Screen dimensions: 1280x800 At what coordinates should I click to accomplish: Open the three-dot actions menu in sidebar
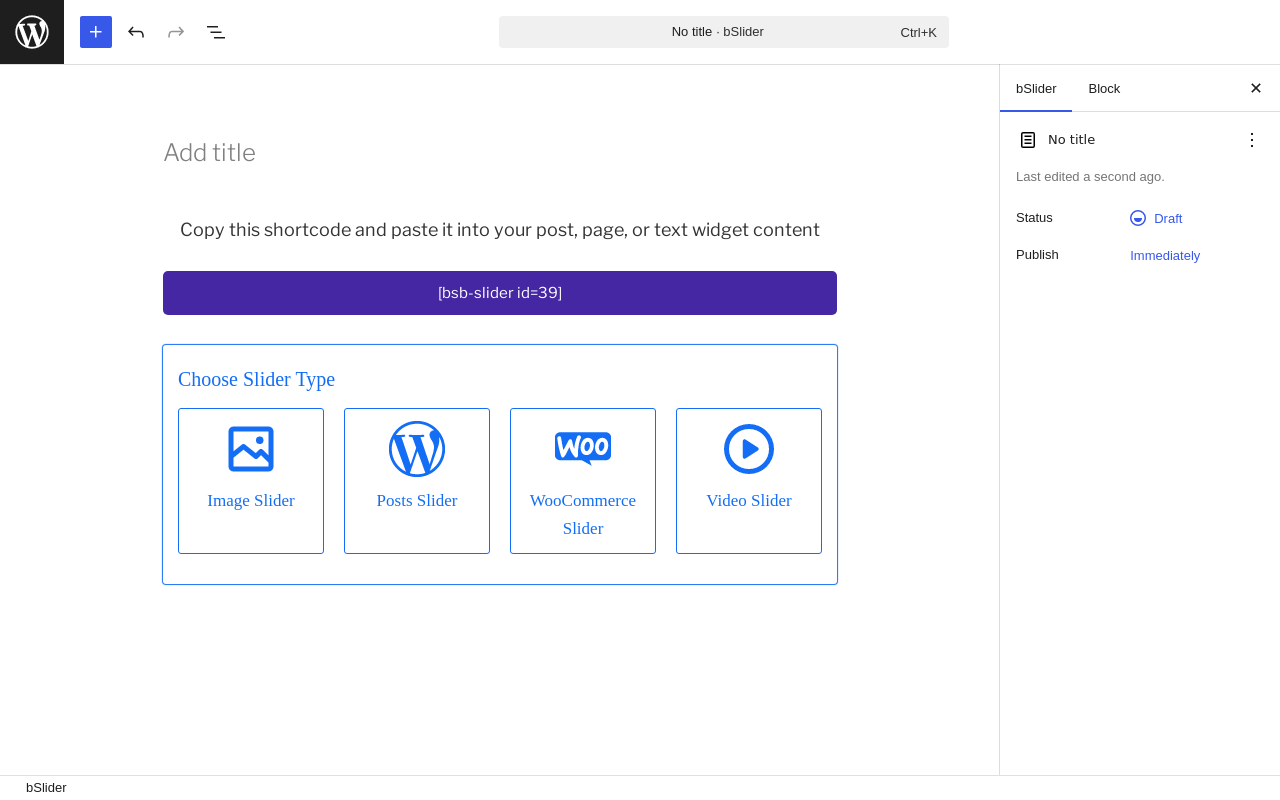[1252, 140]
